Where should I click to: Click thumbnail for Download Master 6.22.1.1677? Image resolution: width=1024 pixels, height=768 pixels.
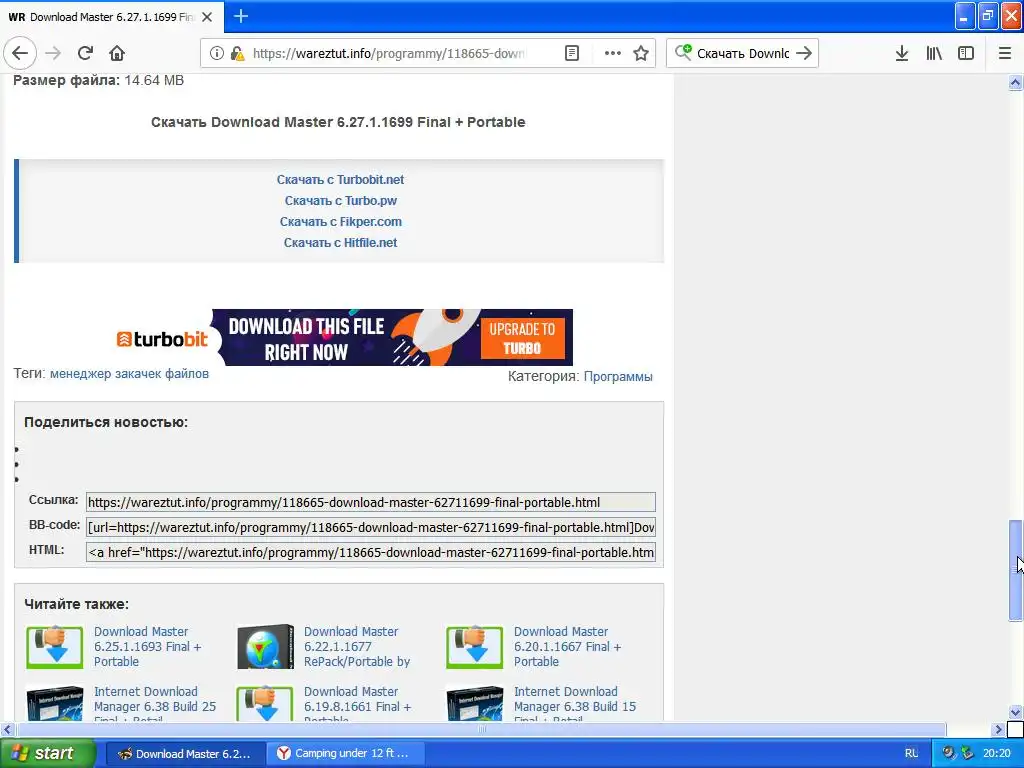264,647
